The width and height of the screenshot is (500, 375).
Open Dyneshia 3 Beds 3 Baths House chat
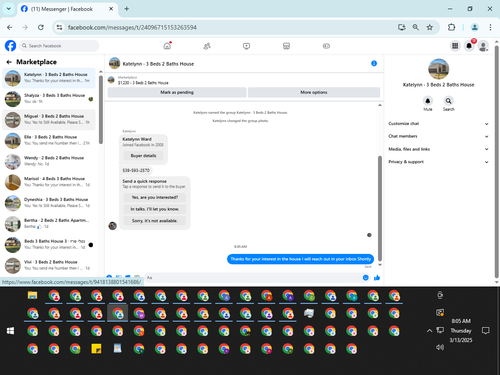tap(49, 203)
